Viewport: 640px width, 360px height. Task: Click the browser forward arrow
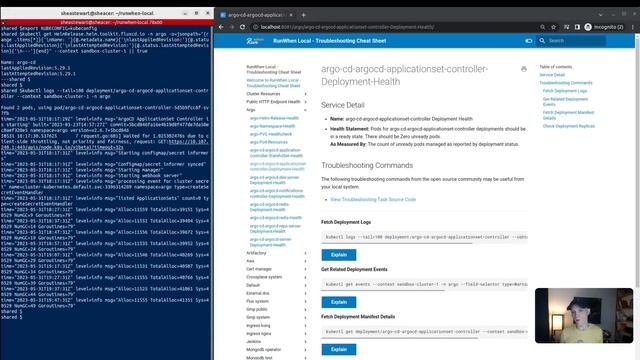tap(232, 27)
